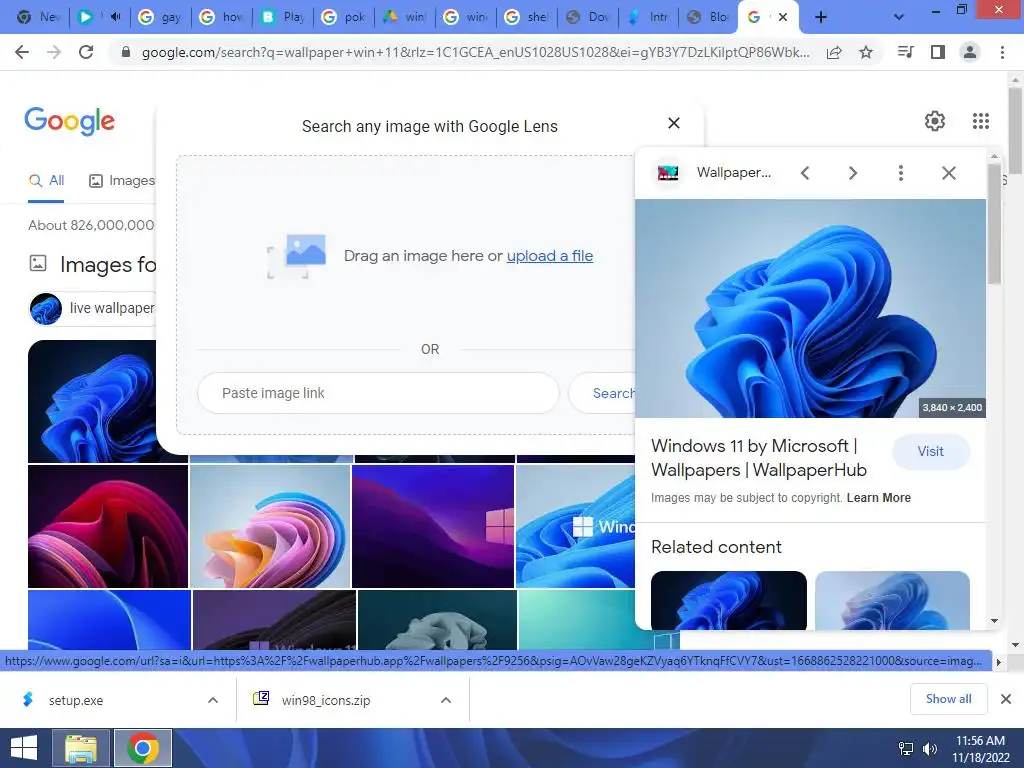Screen dimensions: 1024x768
Task: Close the downloads bar
Action: pos(1006,699)
